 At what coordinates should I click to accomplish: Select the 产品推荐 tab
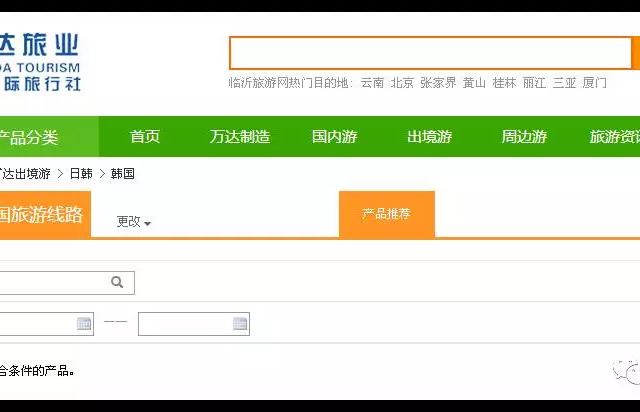click(x=387, y=214)
